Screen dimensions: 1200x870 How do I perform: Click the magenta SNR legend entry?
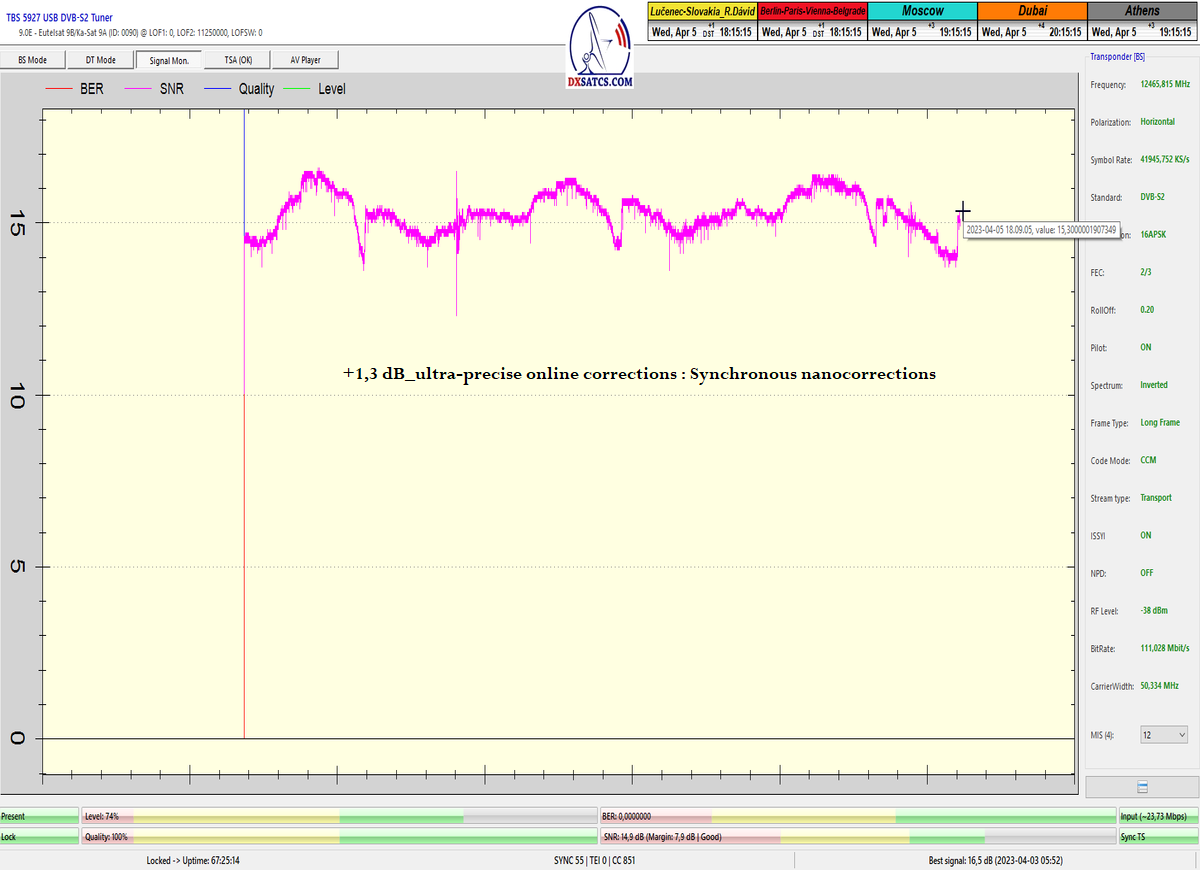click(158, 89)
